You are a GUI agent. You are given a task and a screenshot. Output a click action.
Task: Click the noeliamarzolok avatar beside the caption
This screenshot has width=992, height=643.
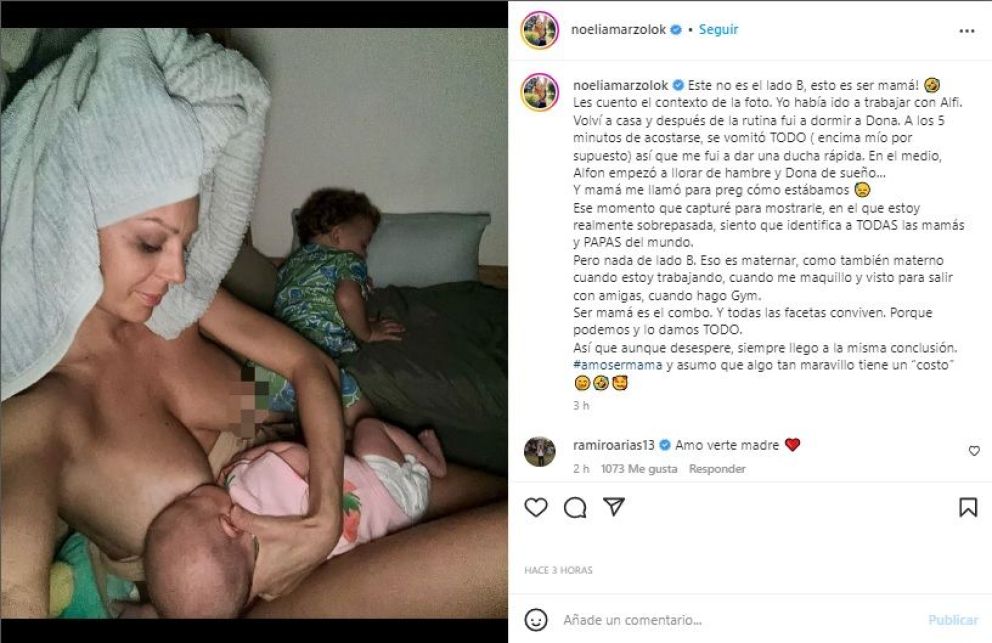pyautogui.click(x=540, y=92)
